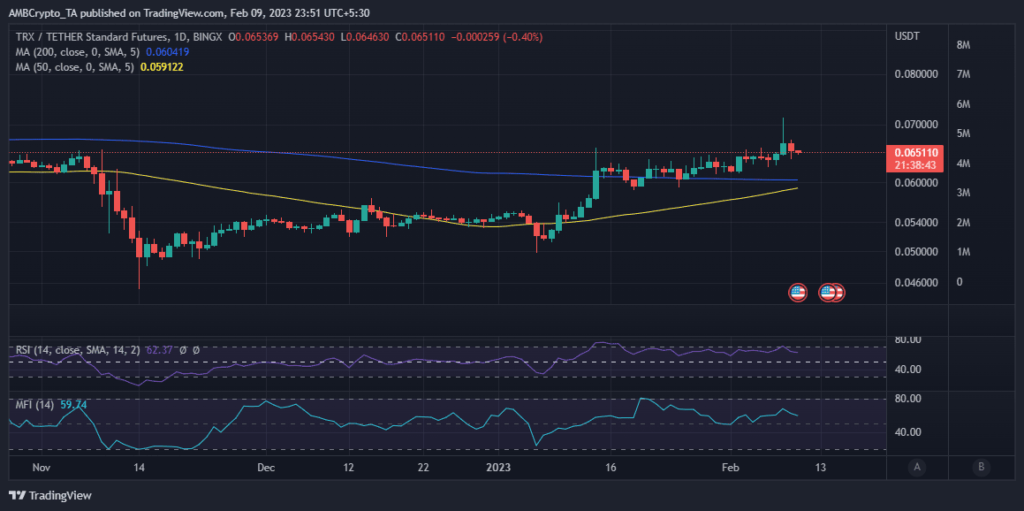The width and height of the screenshot is (1024, 511).
Task: Click the 0.059122 MA 50 value in yellow
Action: click(161, 66)
